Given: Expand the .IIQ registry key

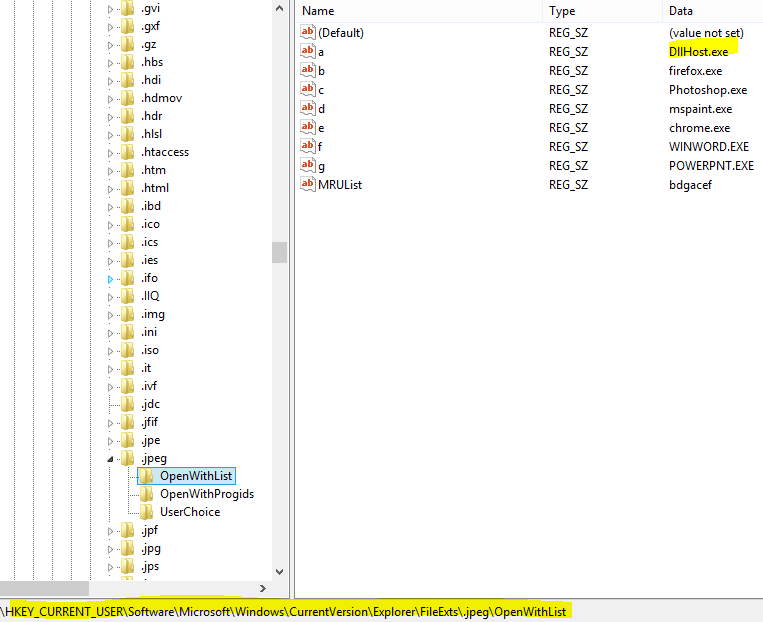Looking at the screenshot, I should click(x=110, y=297).
